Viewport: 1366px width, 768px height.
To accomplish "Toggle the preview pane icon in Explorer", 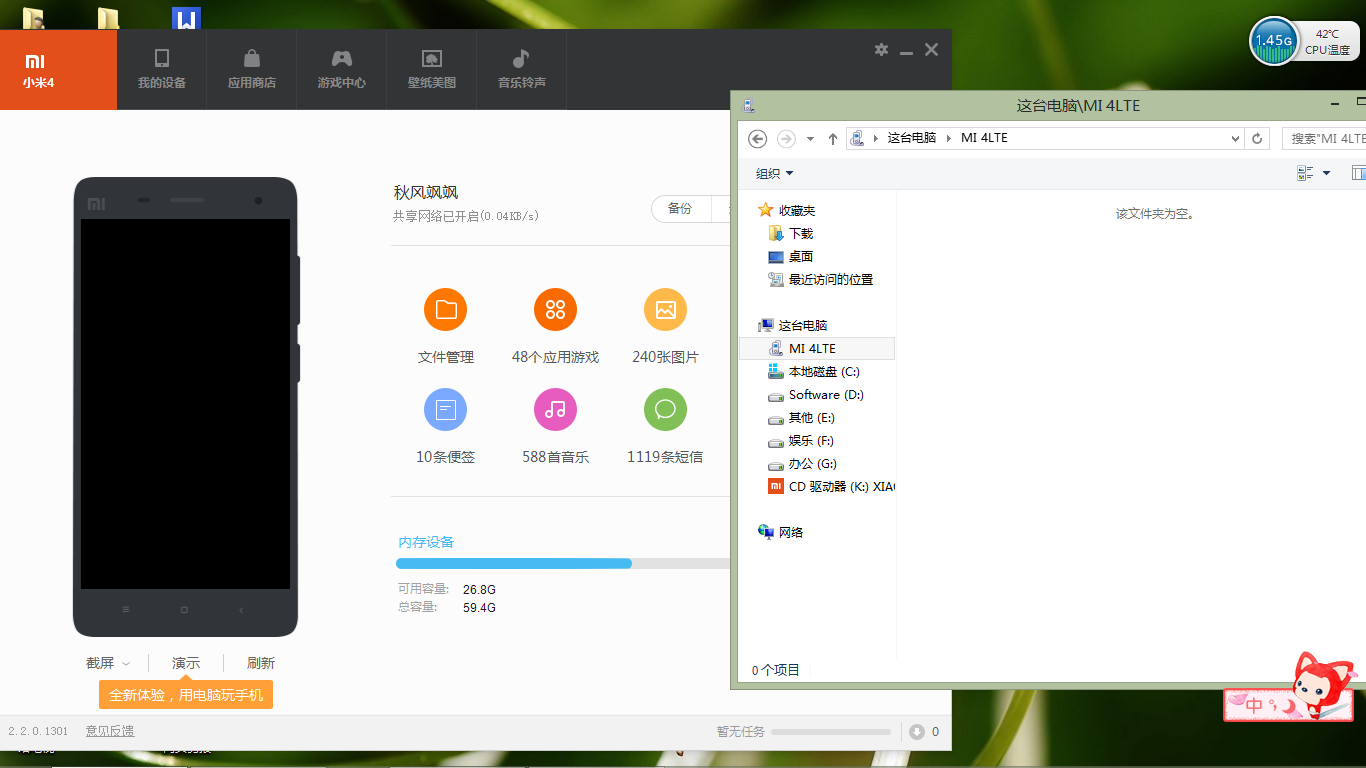I will pyautogui.click(x=1359, y=173).
